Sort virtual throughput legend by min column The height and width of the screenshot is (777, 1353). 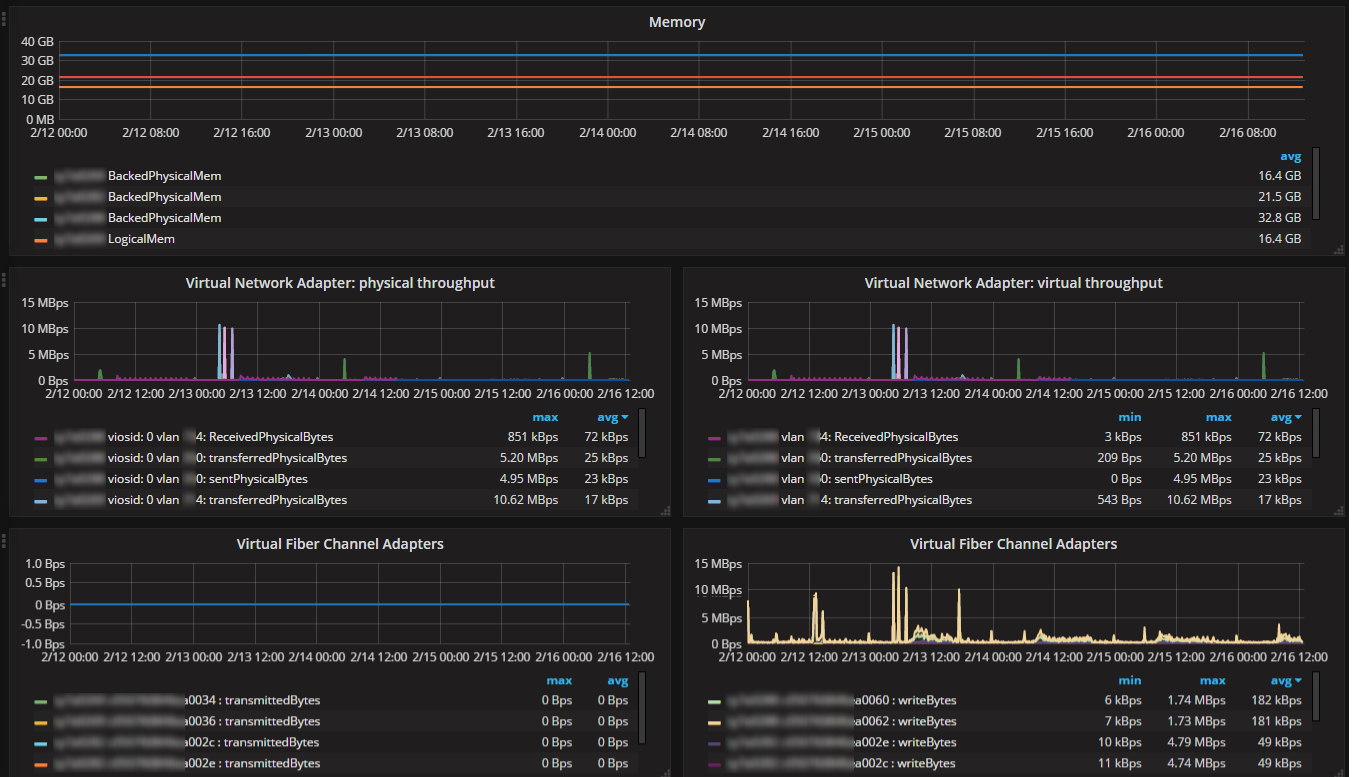pyautogui.click(x=1130, y=417)
